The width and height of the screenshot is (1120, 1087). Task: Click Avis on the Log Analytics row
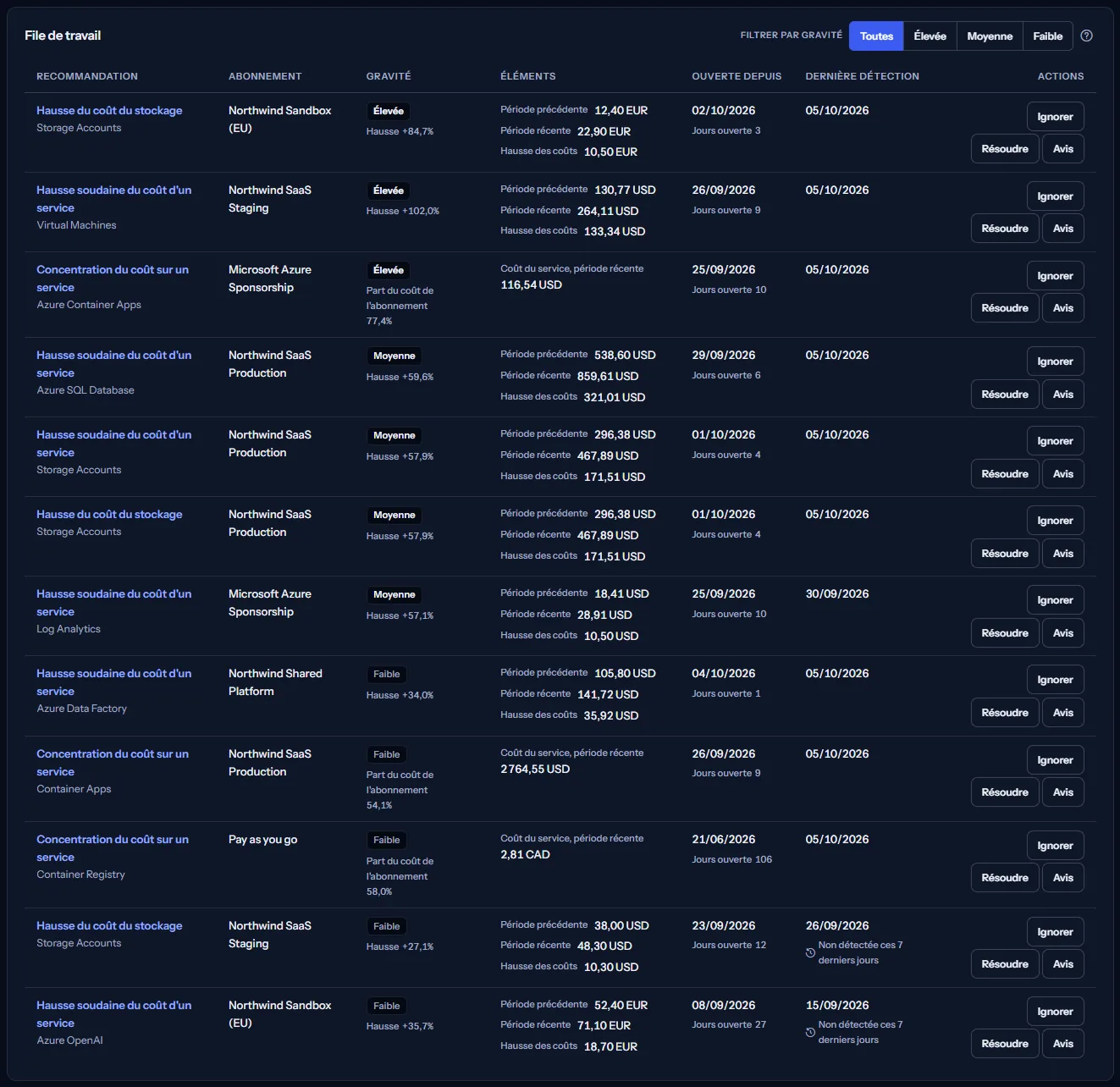pyautogui.click(x=1062, y=633)
